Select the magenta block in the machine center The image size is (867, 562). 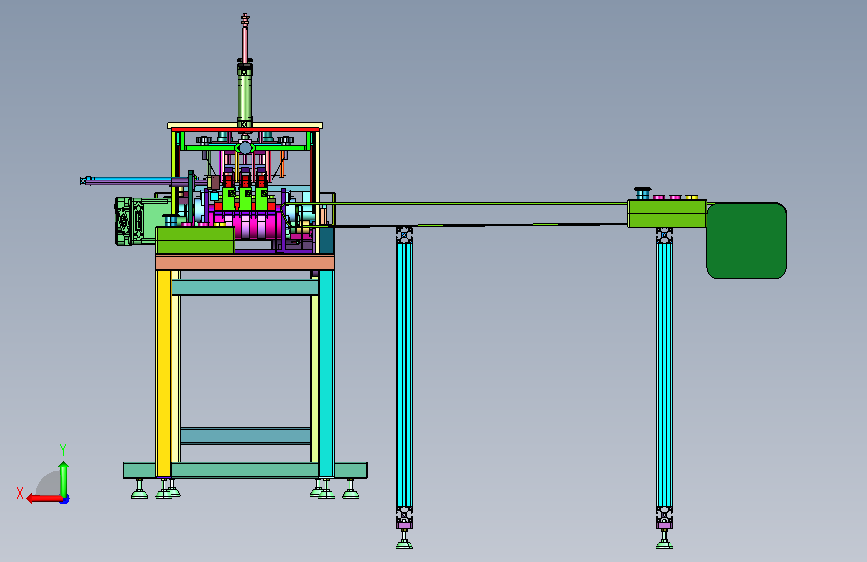257,227
